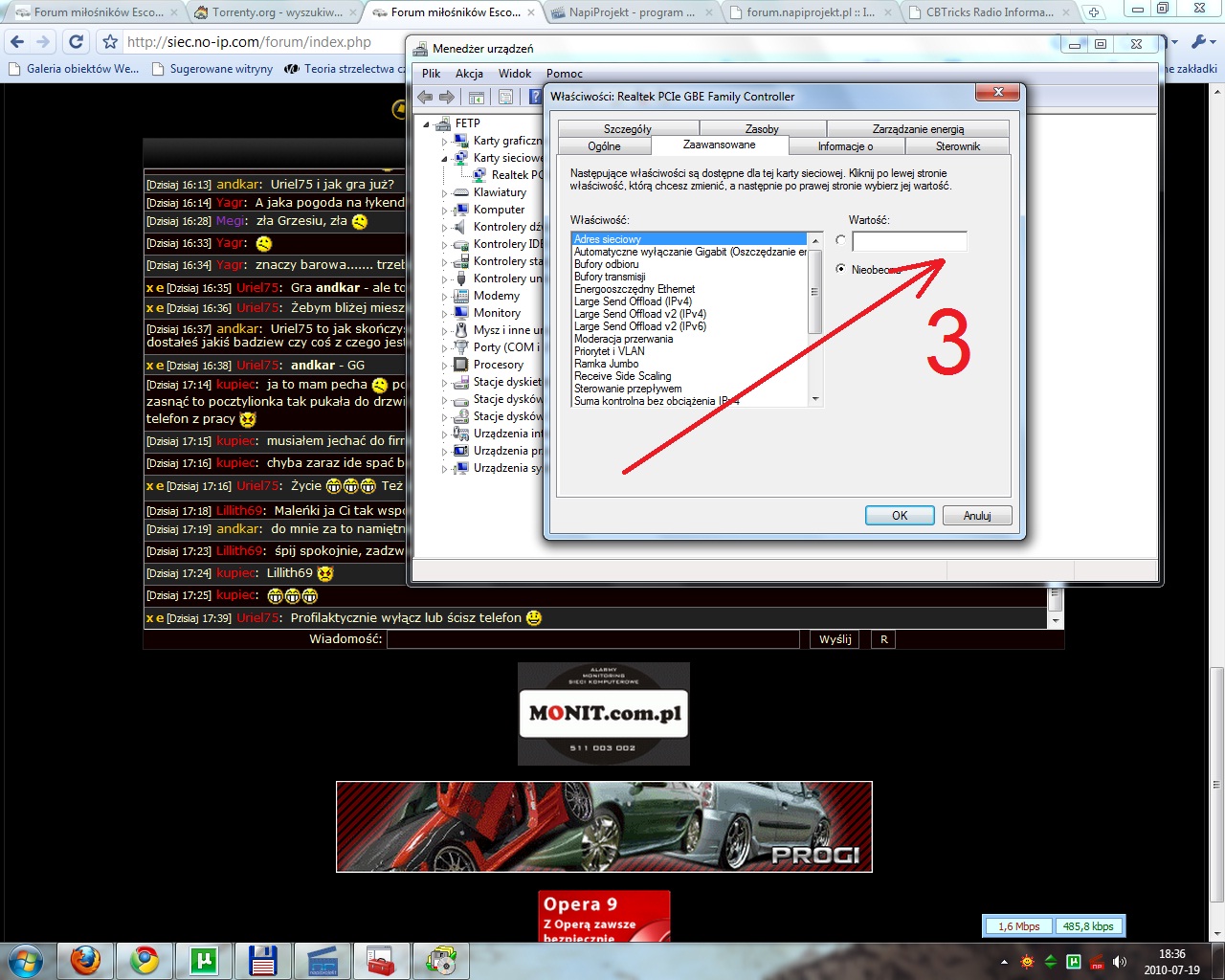Screen dimensions: 1225x980
Task: Click the Device Manager help toolbar icon
Action: 535,97
